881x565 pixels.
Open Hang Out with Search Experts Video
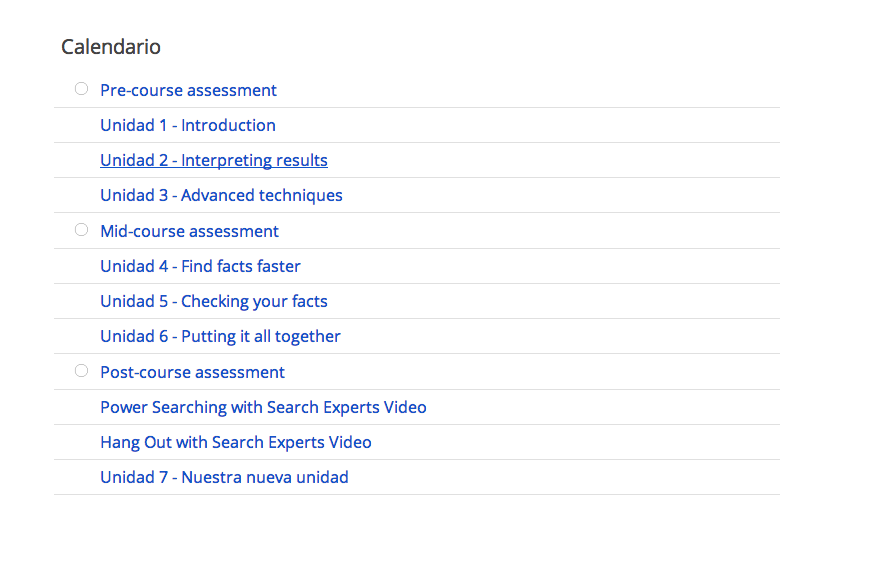(x=235, y=443)
